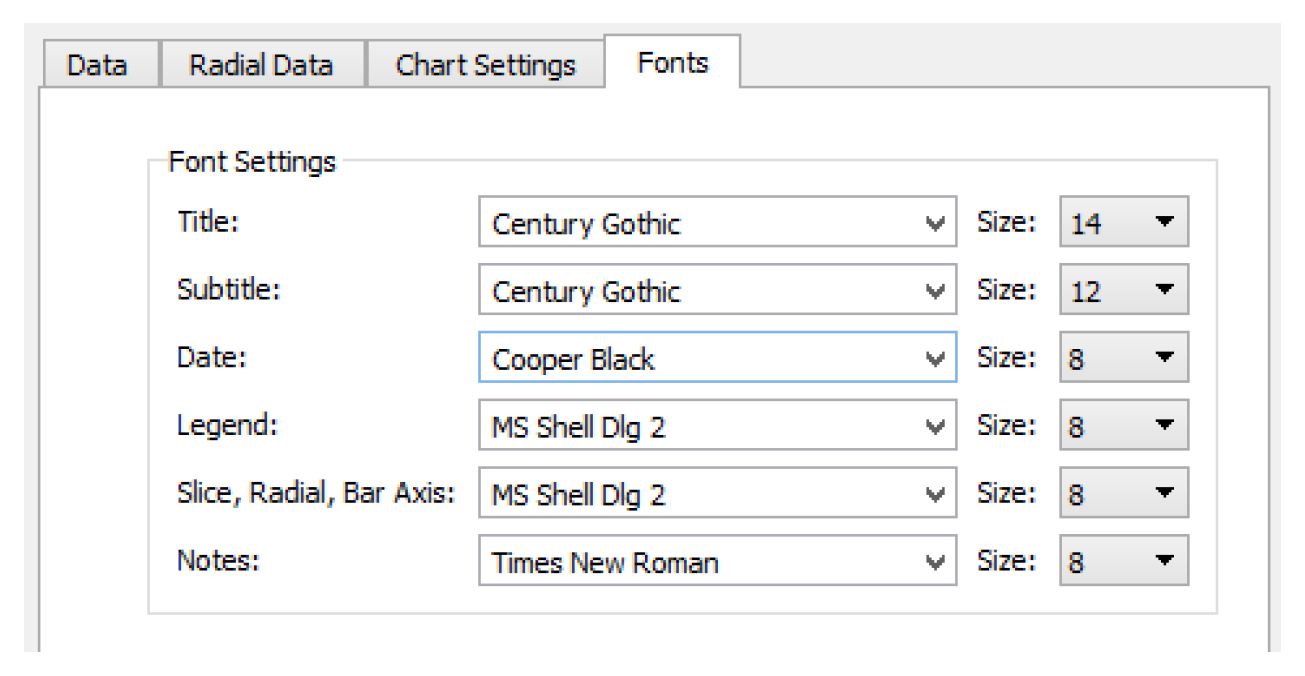Open the Title size dropdown showing 14
This screenshot has width=1305, height=676.
coord(1123,223)
